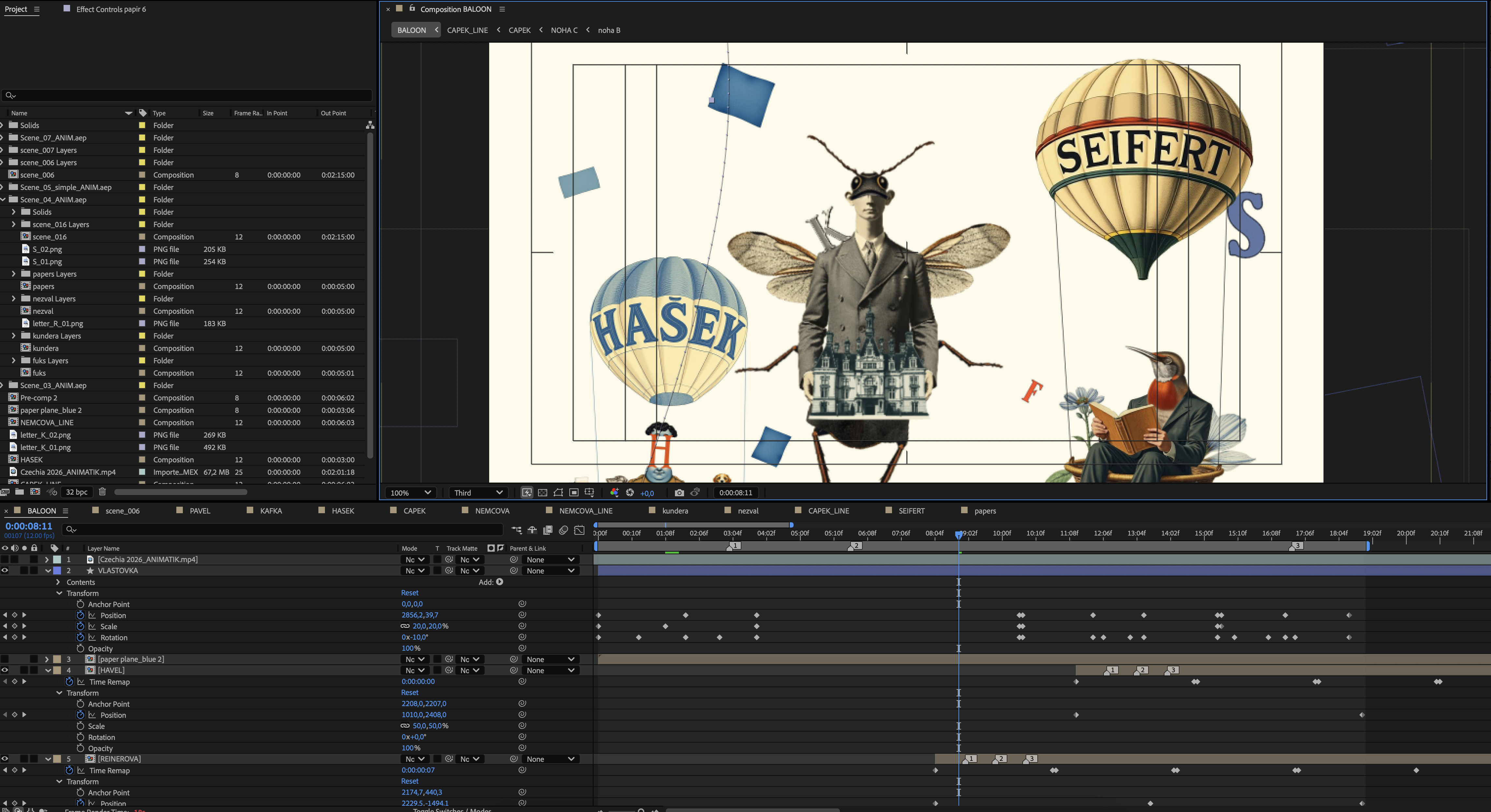Screen dimensions: 1491x812
Task: Create a new composition from project panel
Action: (x=35, y=492)
